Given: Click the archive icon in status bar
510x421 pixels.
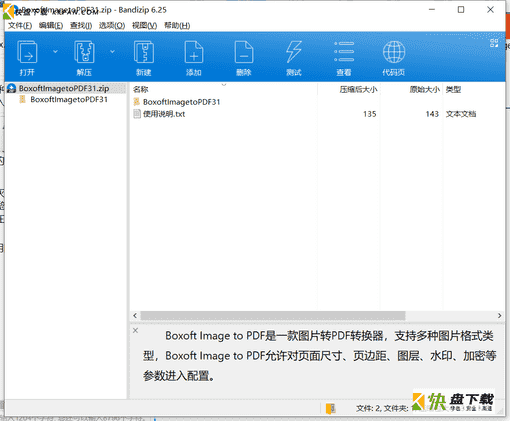Looking at the screenshot, I should pos(331,408).
